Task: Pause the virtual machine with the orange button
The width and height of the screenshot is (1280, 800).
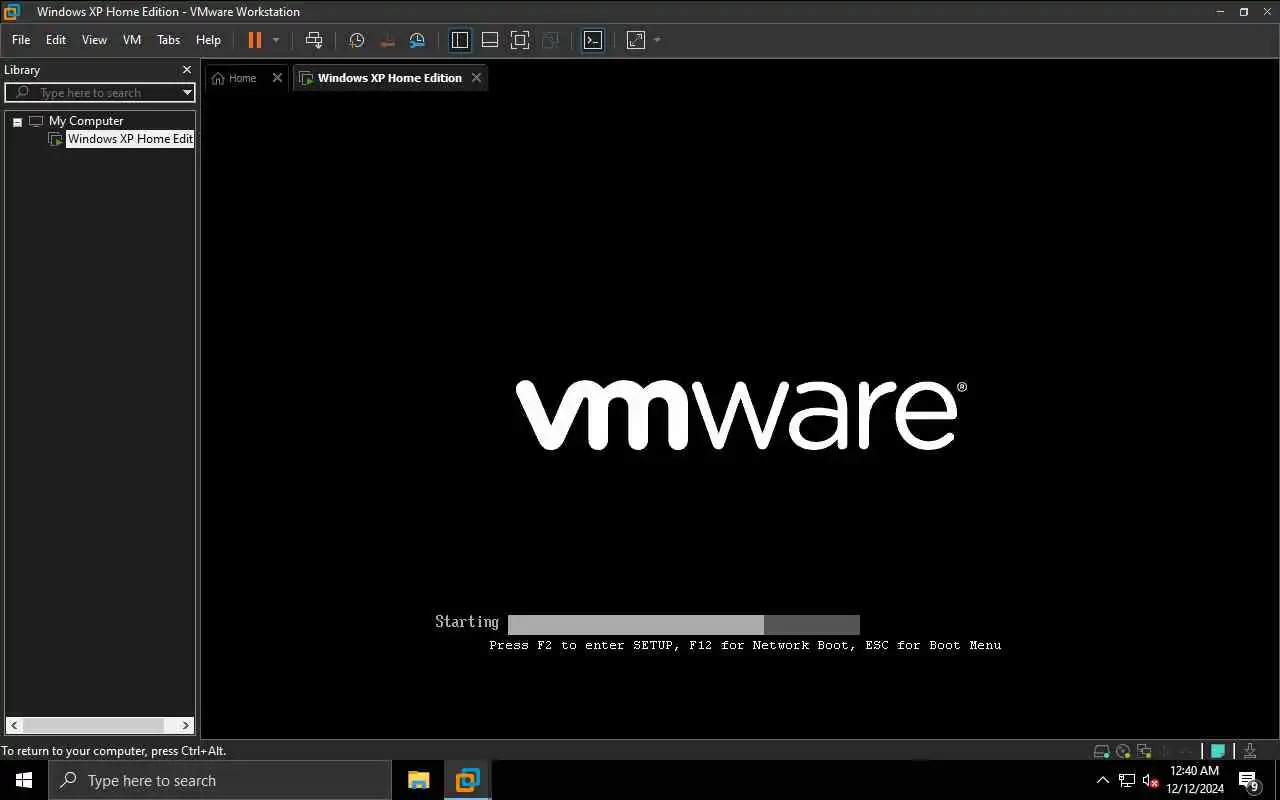Action: coord(254,40)
